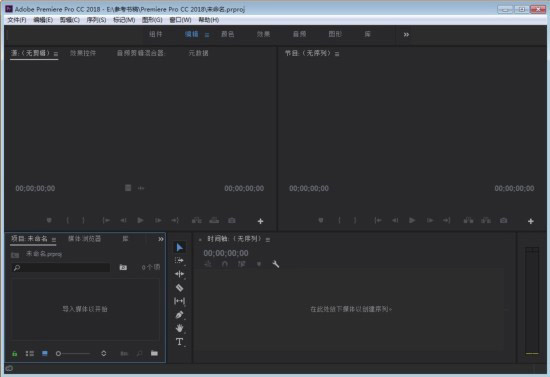Open Button Editor plus in Program monitor

click(x=531, y=221)
